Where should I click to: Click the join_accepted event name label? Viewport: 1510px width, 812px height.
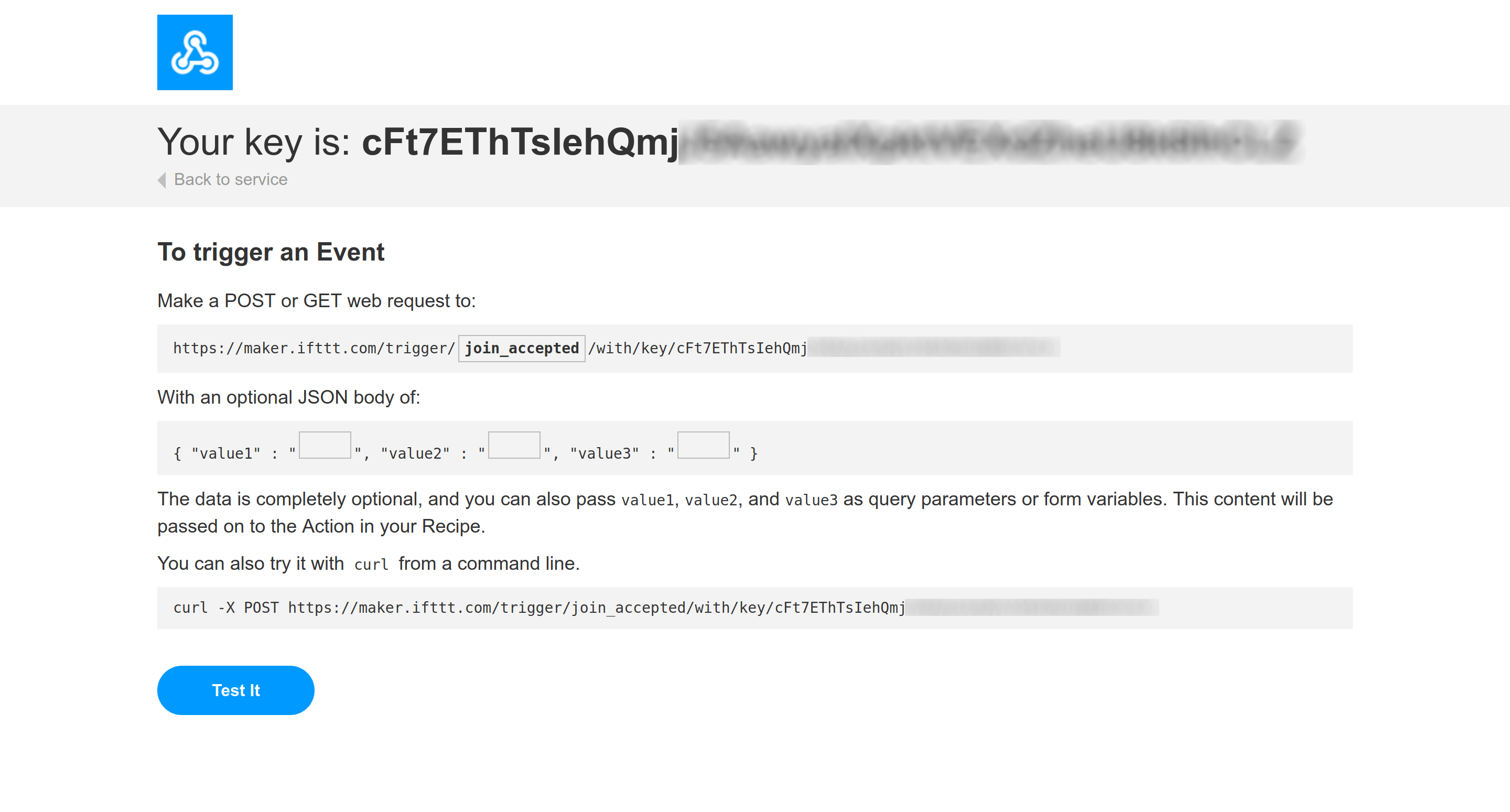pos(522,348)
